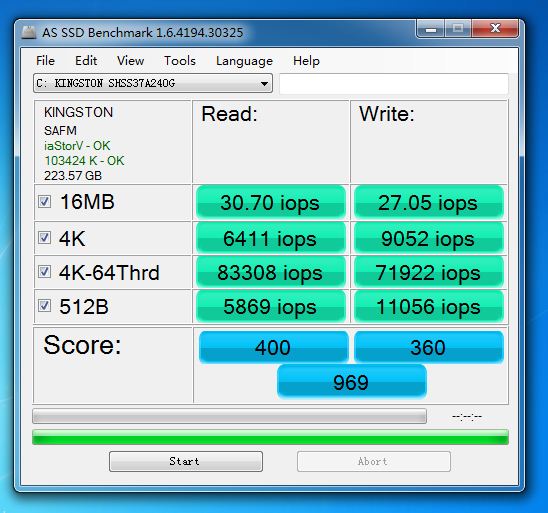Uncheck the 16MB test checkbox
Viewport: 548px width, 513px height.
pyautogui.click(x=44, y=202)
